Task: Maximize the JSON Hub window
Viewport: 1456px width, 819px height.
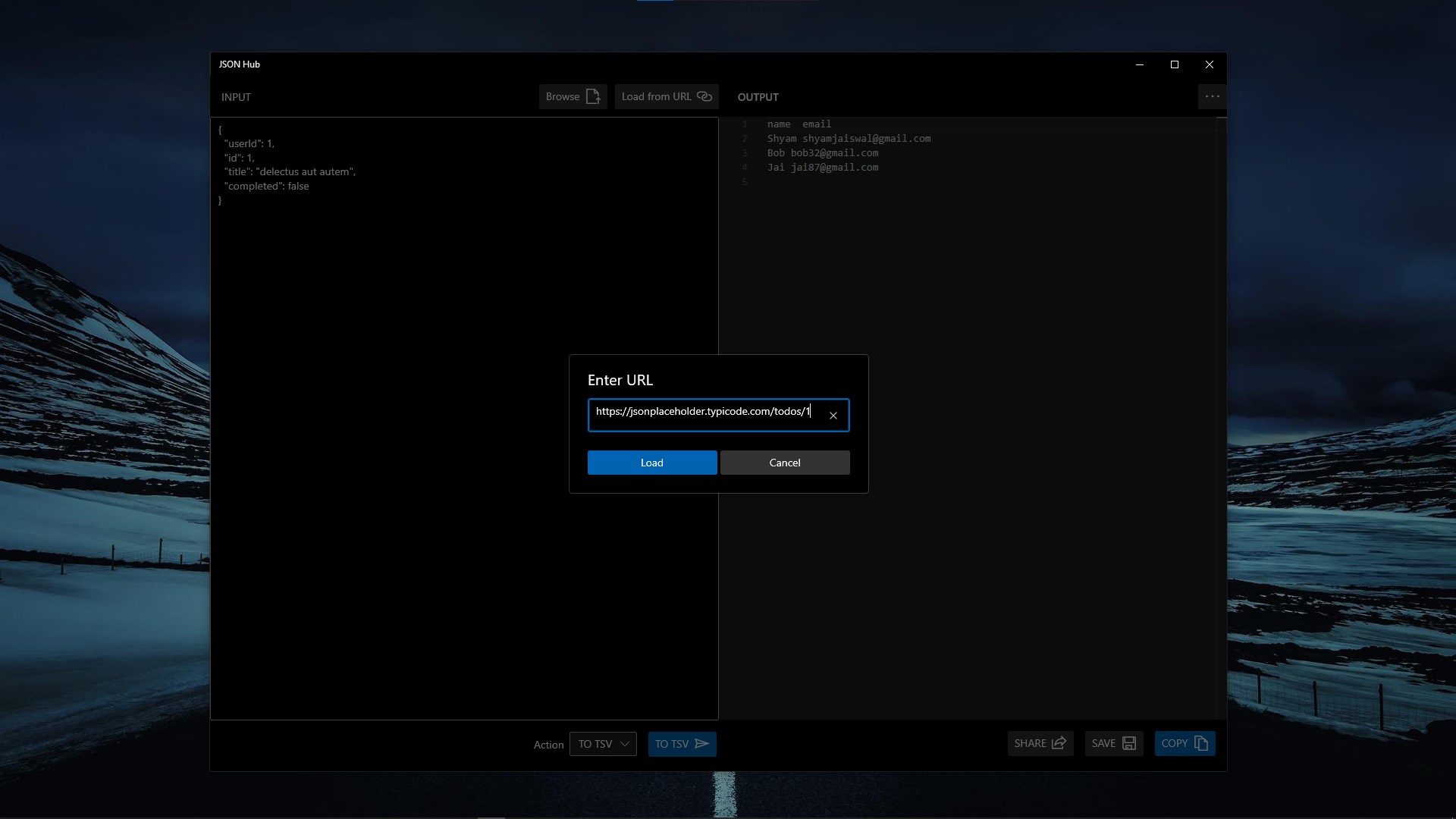Action: pyautogui.click(x=1174, y=64)
